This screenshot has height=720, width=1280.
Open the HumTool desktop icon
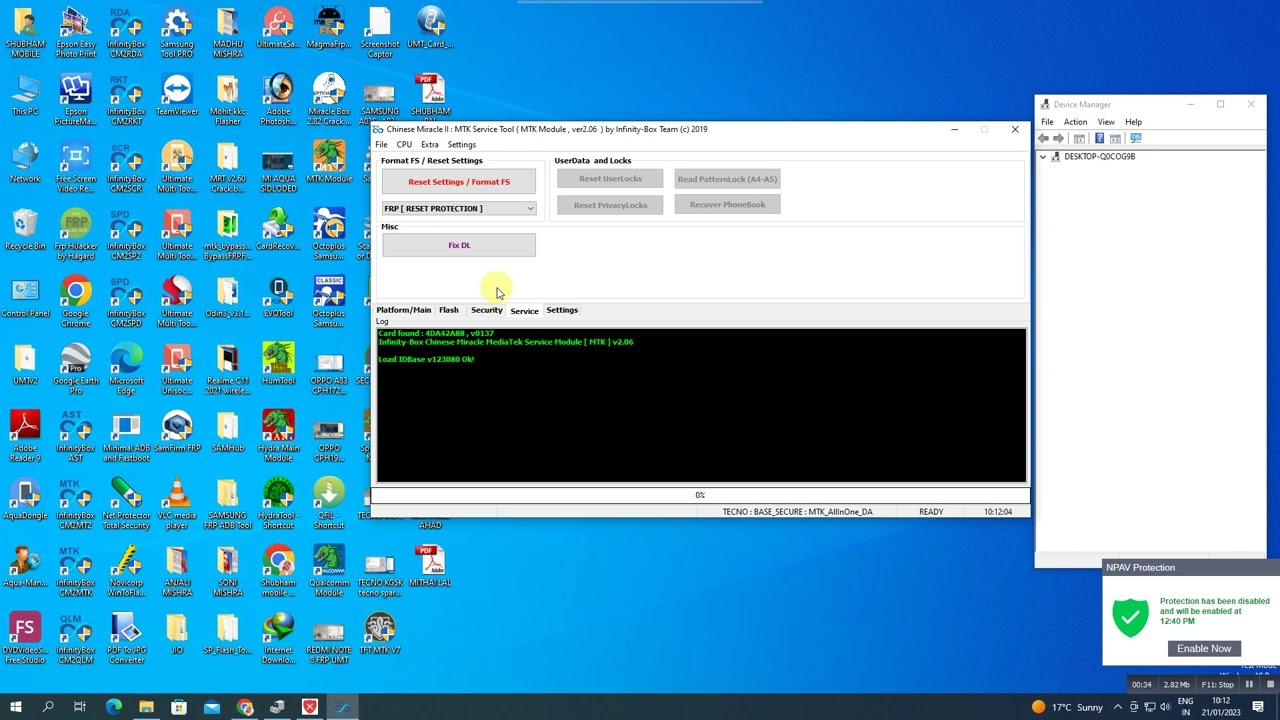click(x=278, y=364)
